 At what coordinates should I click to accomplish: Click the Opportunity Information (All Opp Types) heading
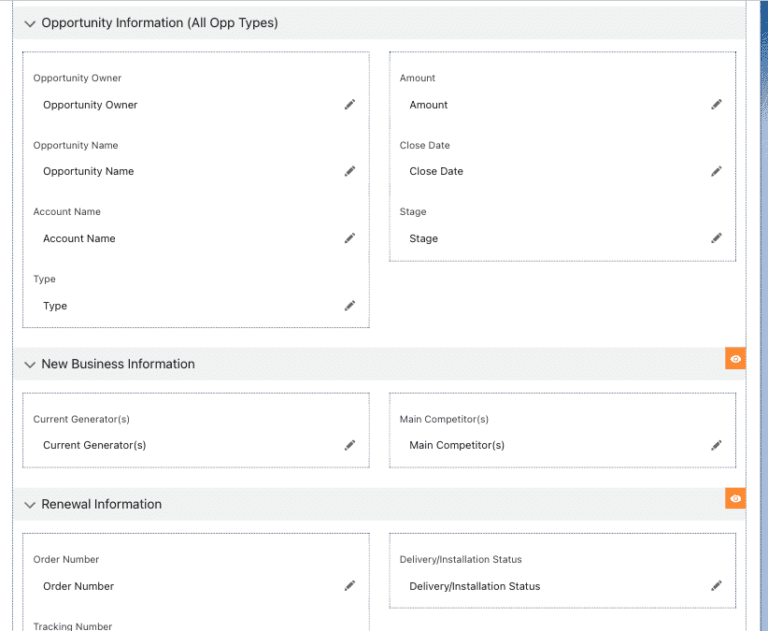click(x=160, y=23)
